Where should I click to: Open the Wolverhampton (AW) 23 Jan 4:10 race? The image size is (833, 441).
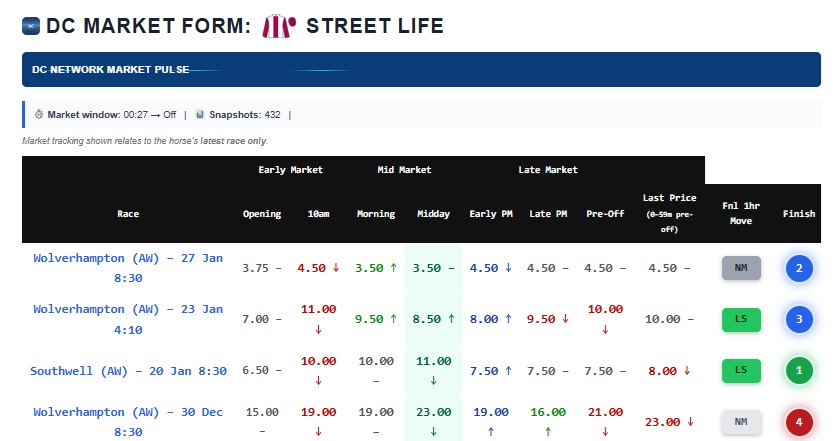pyautogui.click(x=128, y=318)
